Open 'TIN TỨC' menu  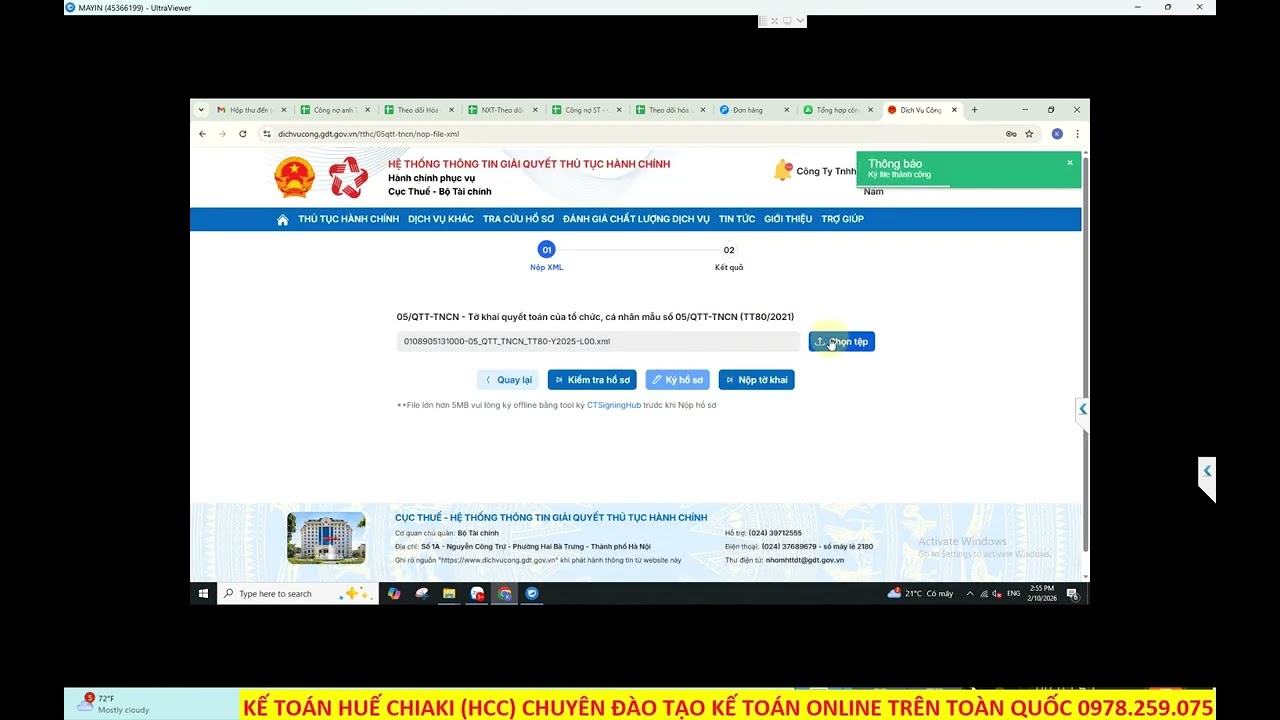pos(737,219)
